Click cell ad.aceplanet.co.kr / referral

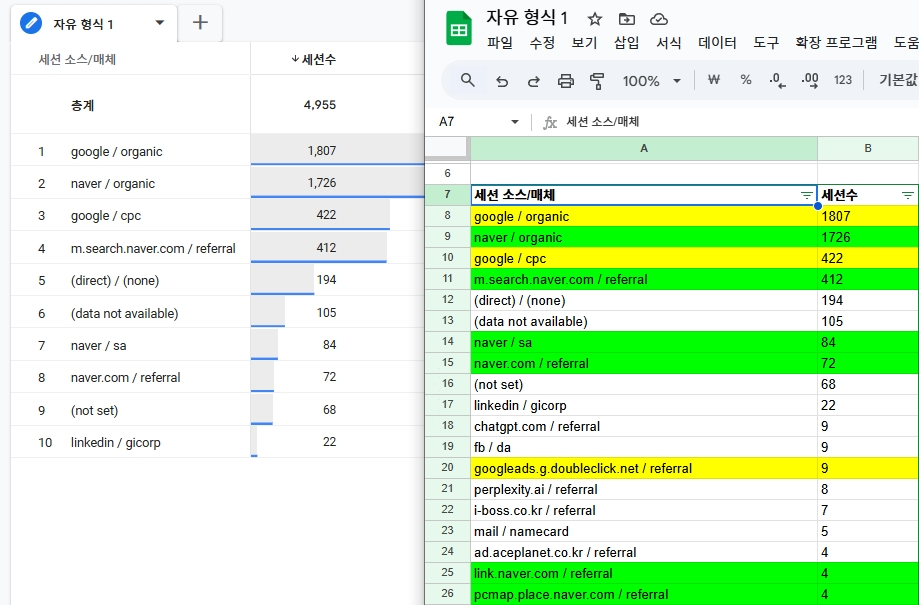click(644, 552)
